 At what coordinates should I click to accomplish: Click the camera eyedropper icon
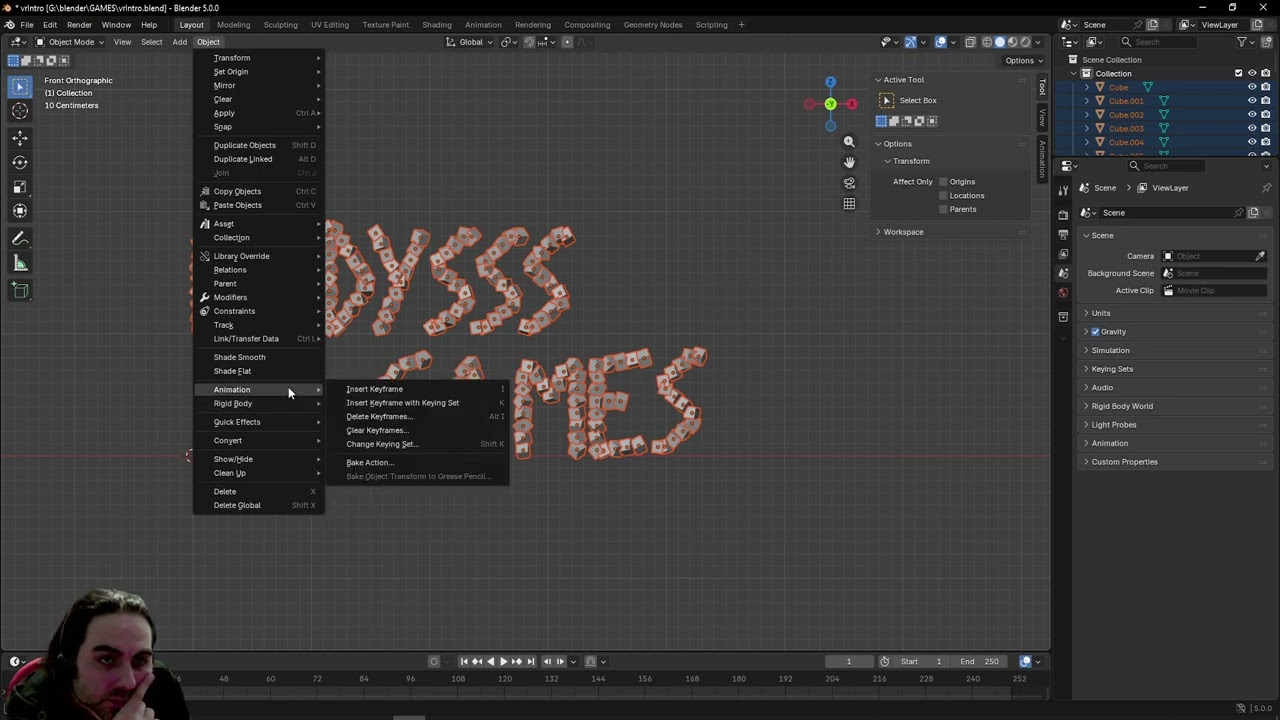tap(1260, 256)
